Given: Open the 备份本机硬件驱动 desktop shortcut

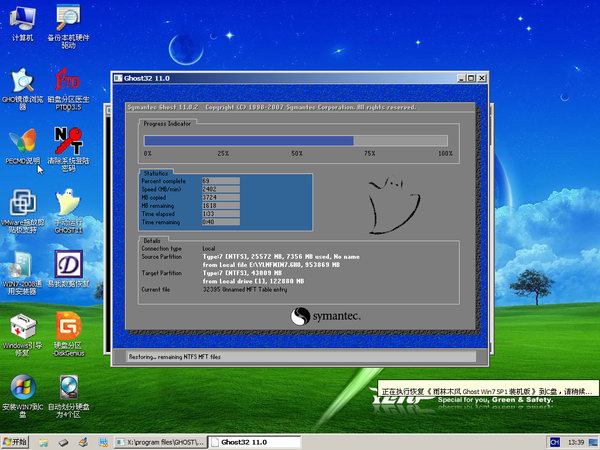Looking at the screenshot, I should coord(68,17).
